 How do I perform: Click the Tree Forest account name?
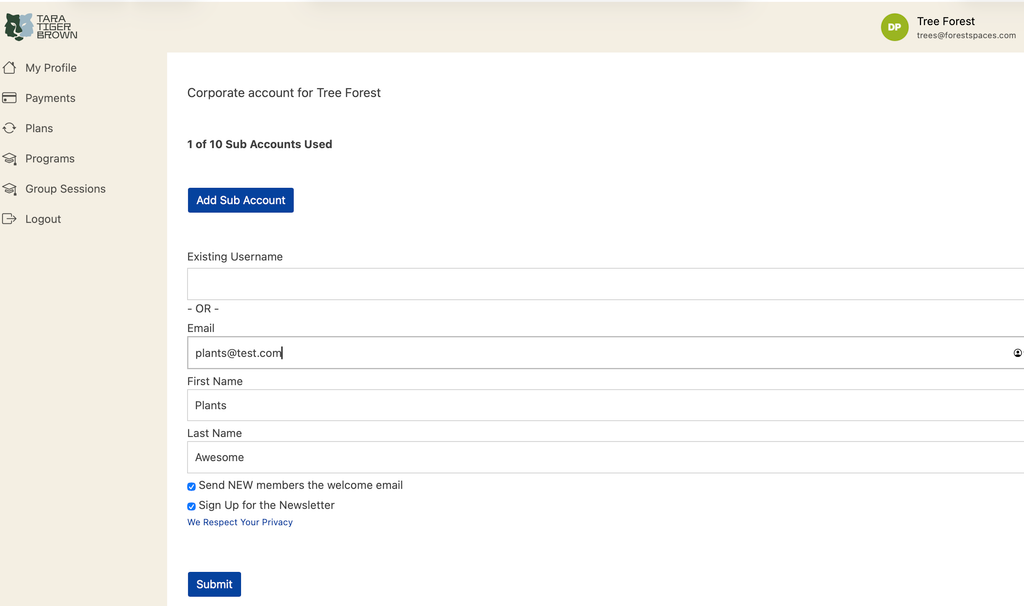[946, 22]
